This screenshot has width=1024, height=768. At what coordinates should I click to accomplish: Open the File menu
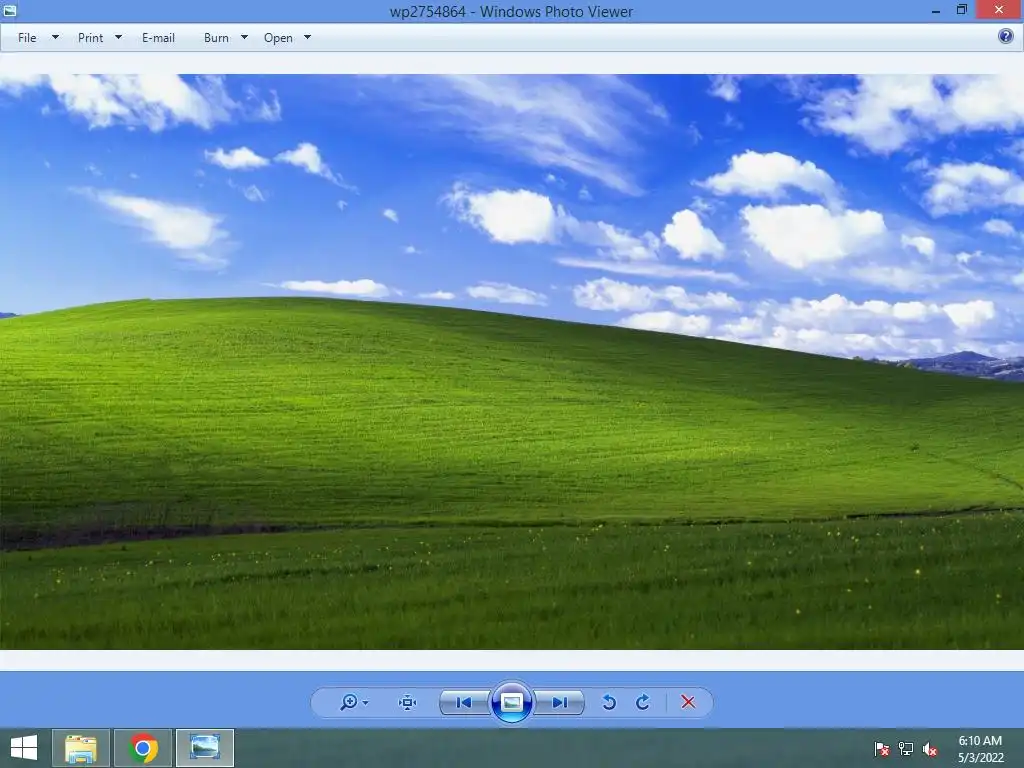click(x=27, y=38)
